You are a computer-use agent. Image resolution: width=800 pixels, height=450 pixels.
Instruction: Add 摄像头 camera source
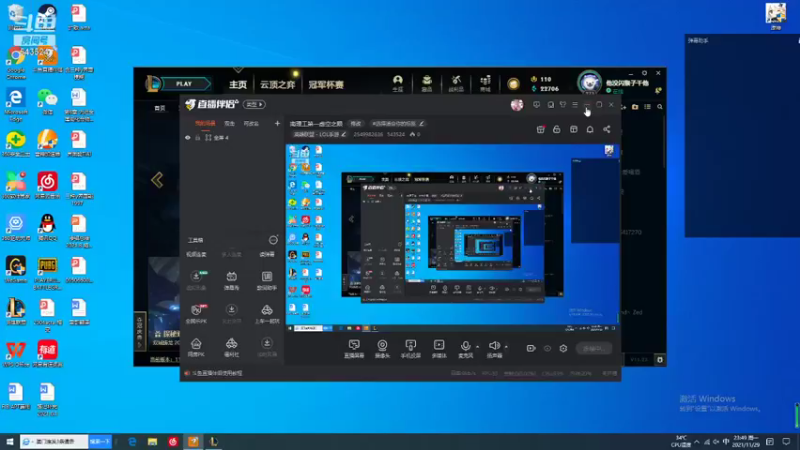[382, 349]
